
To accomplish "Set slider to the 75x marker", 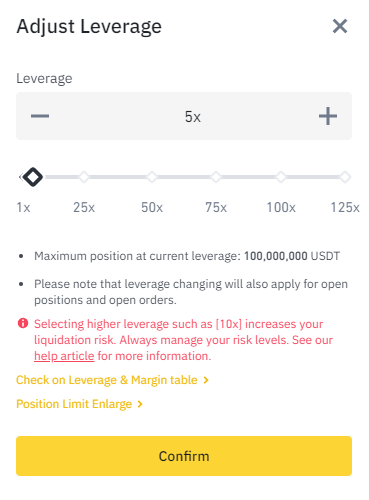I will click(x=216, y=177).
